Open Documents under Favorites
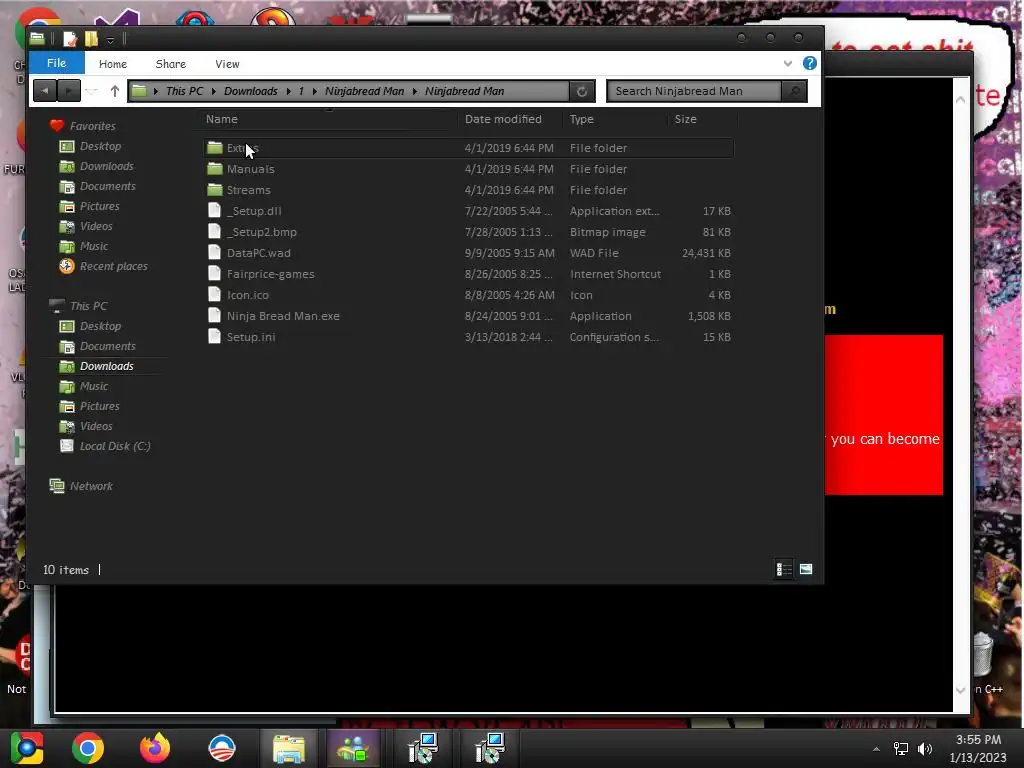The width and height of the screenshot is (1024, 768). click(x=108, y=186)
